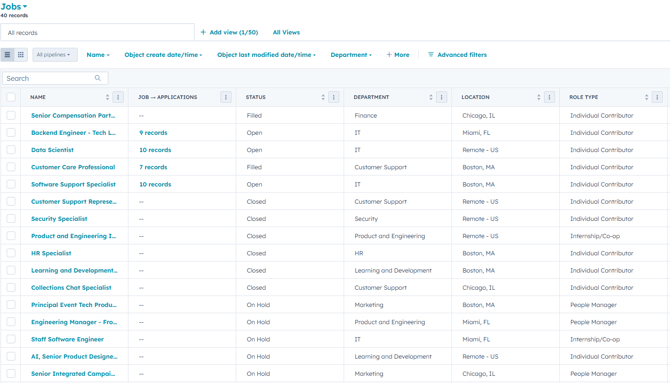Open Product and Engineering Intern record

(73, 236)
